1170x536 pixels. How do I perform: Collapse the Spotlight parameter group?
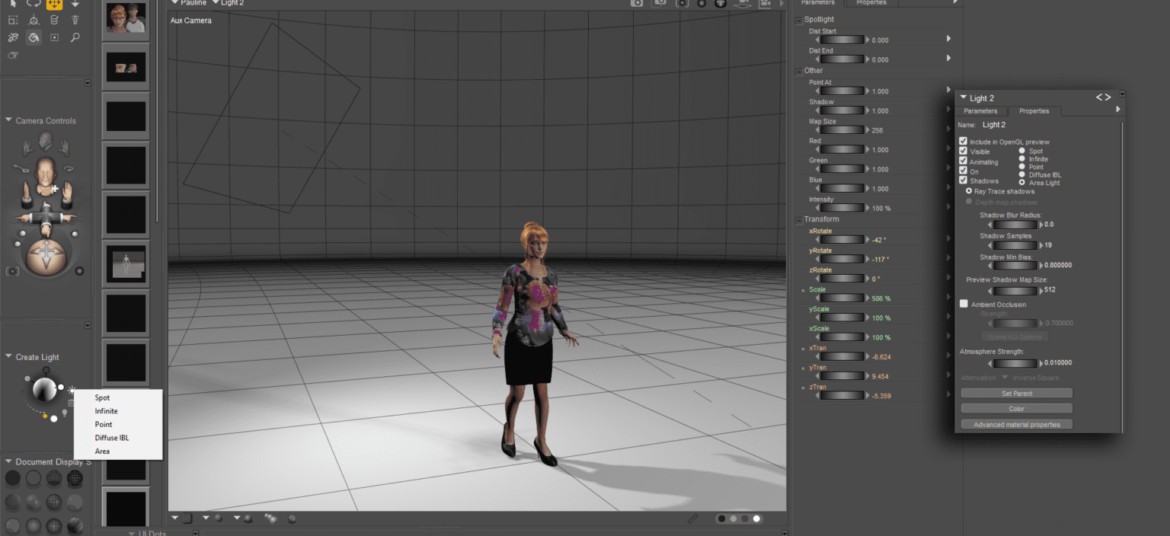(x=799, y=19)
